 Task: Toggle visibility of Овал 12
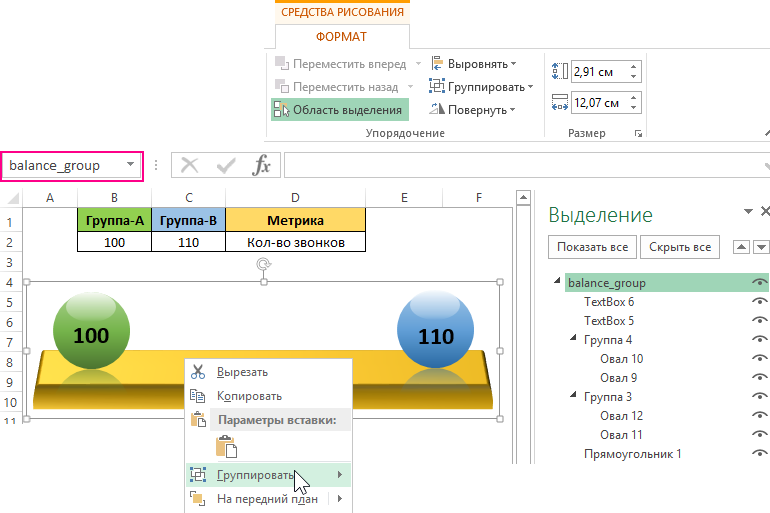click(x=760, y=415)
